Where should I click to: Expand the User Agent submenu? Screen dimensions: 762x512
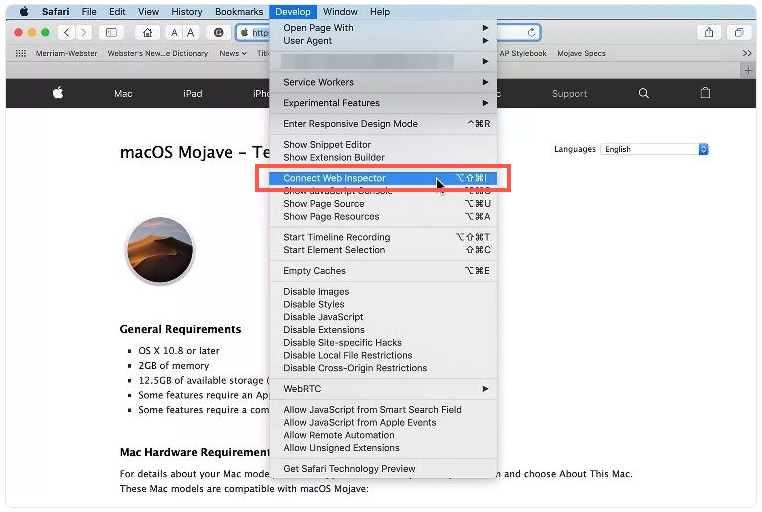[383, 41]
